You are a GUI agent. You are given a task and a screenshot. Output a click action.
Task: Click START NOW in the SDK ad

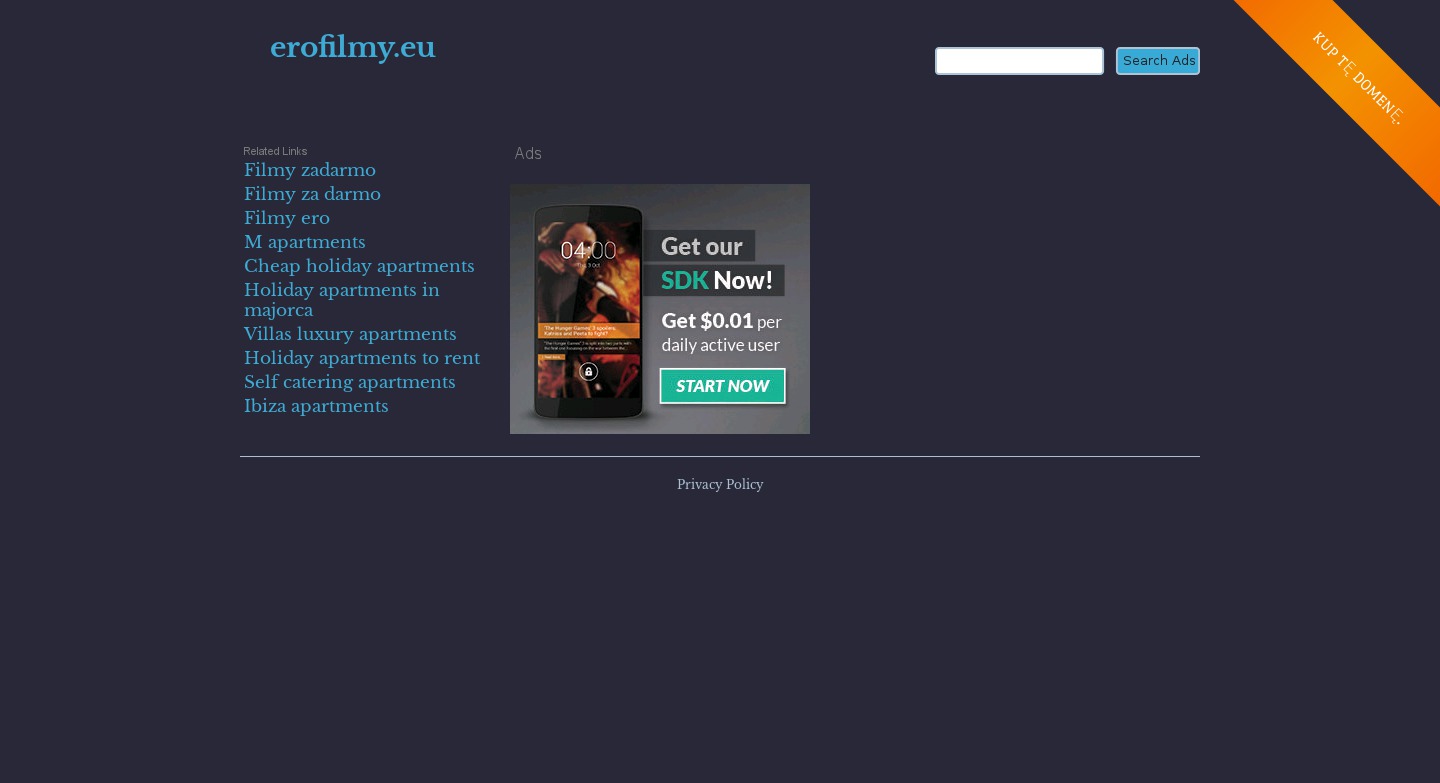pos(722,386)
